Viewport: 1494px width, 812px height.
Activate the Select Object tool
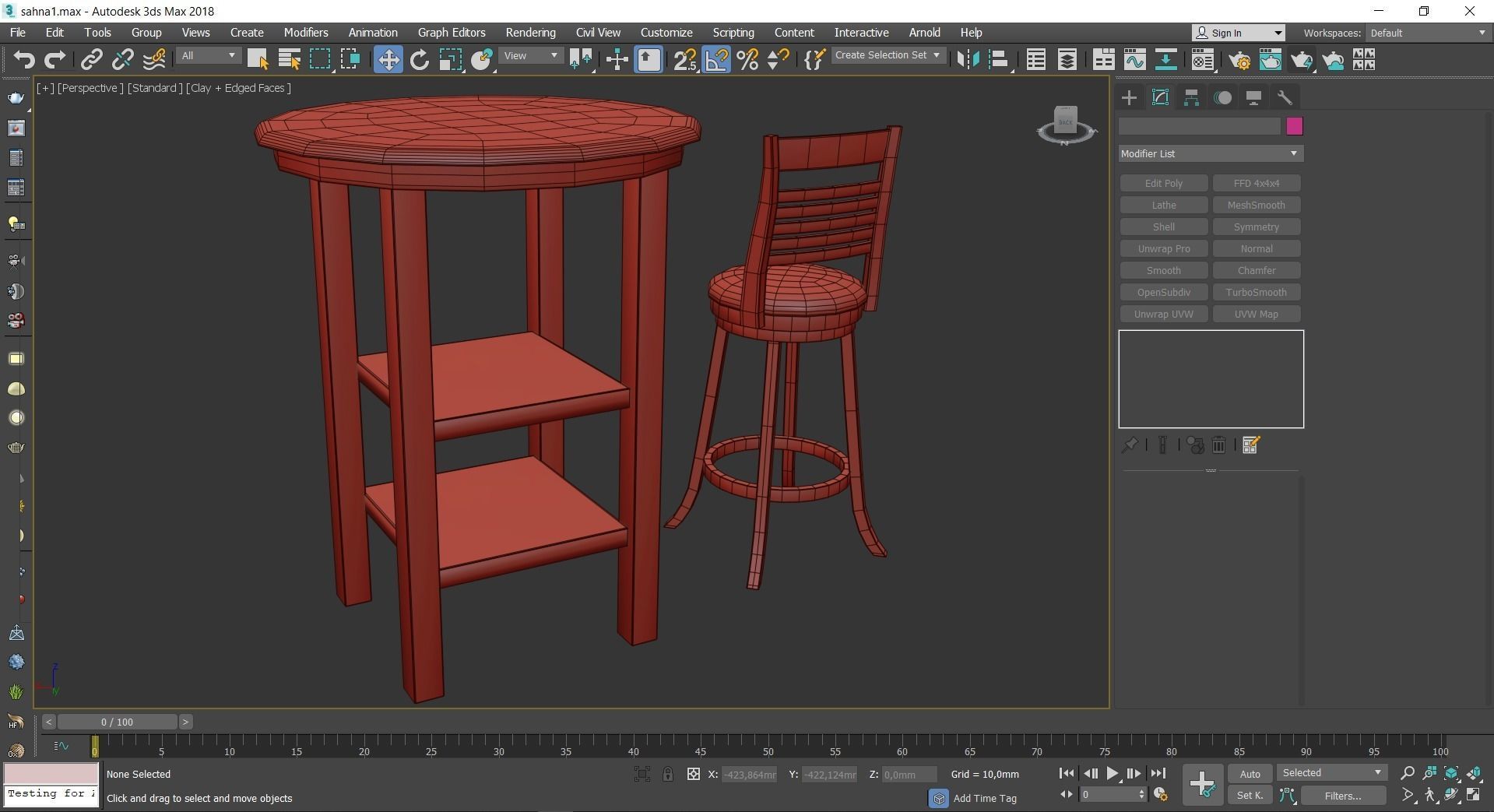pos(258,60)
